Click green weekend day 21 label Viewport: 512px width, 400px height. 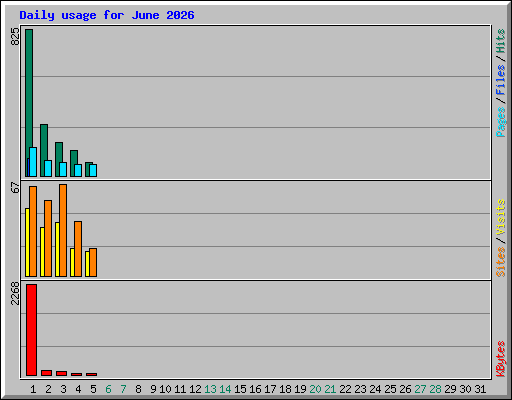click(330, 389)
